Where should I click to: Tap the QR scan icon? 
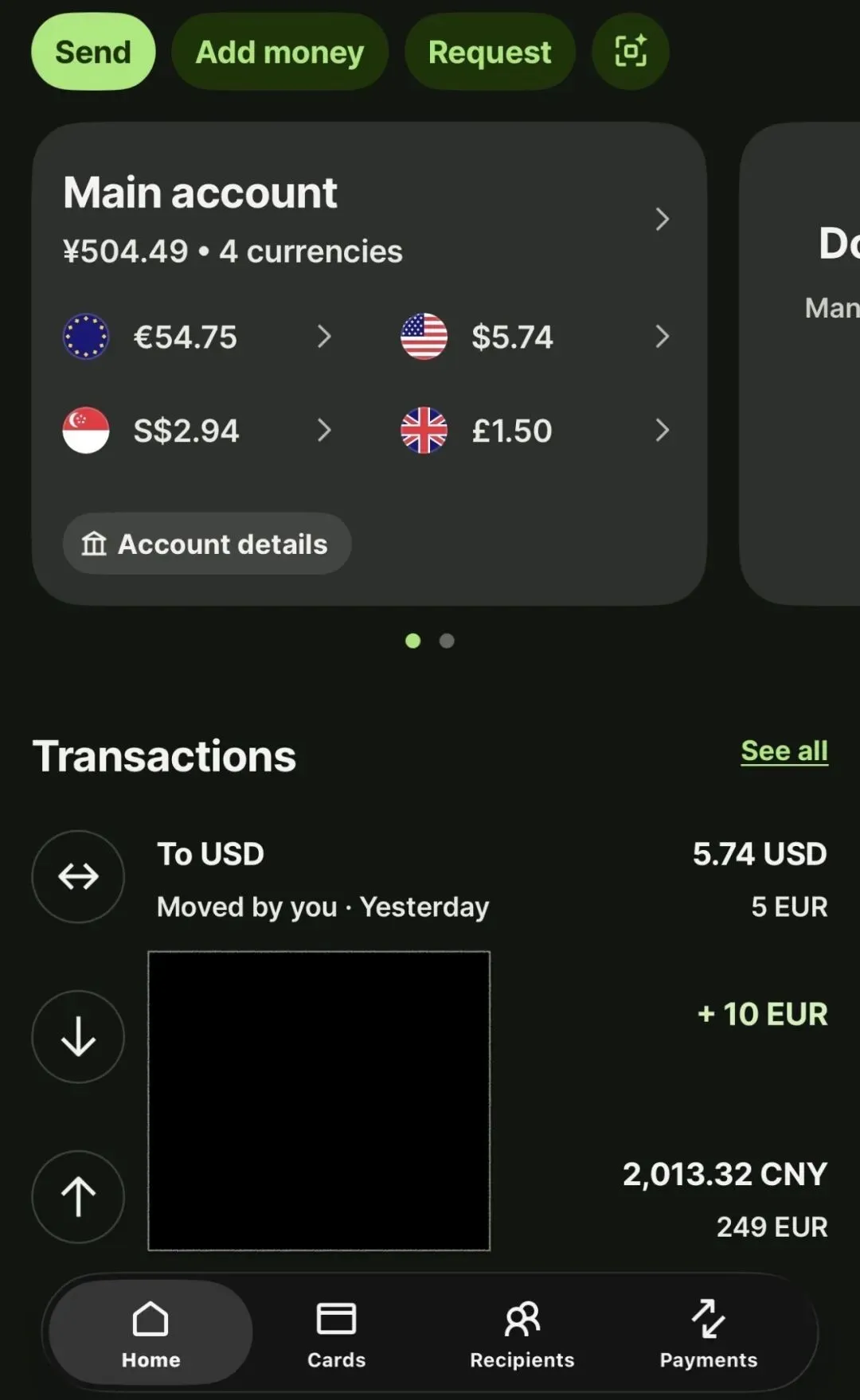(x=630, y=52)
